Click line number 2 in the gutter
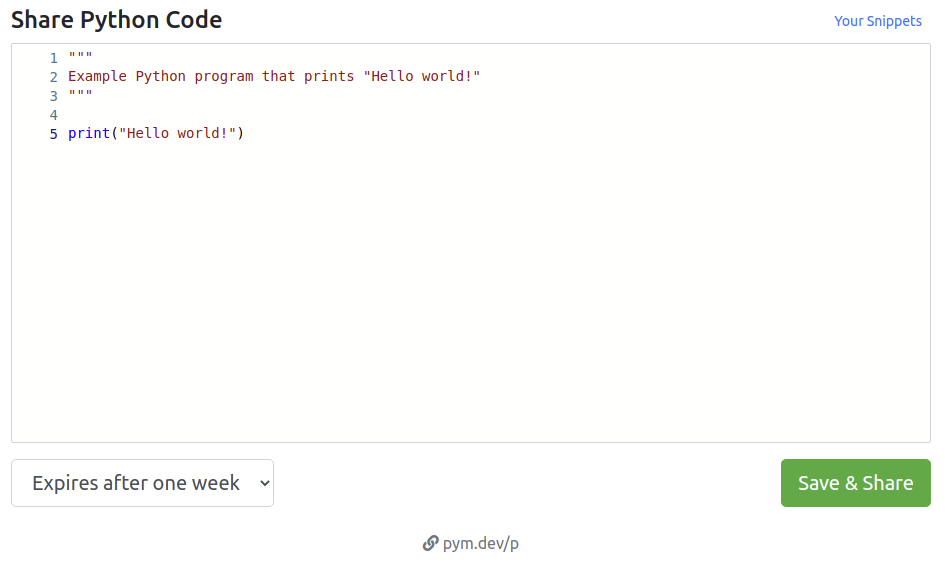This screenshot has width=945, height=567. point(54,77)
